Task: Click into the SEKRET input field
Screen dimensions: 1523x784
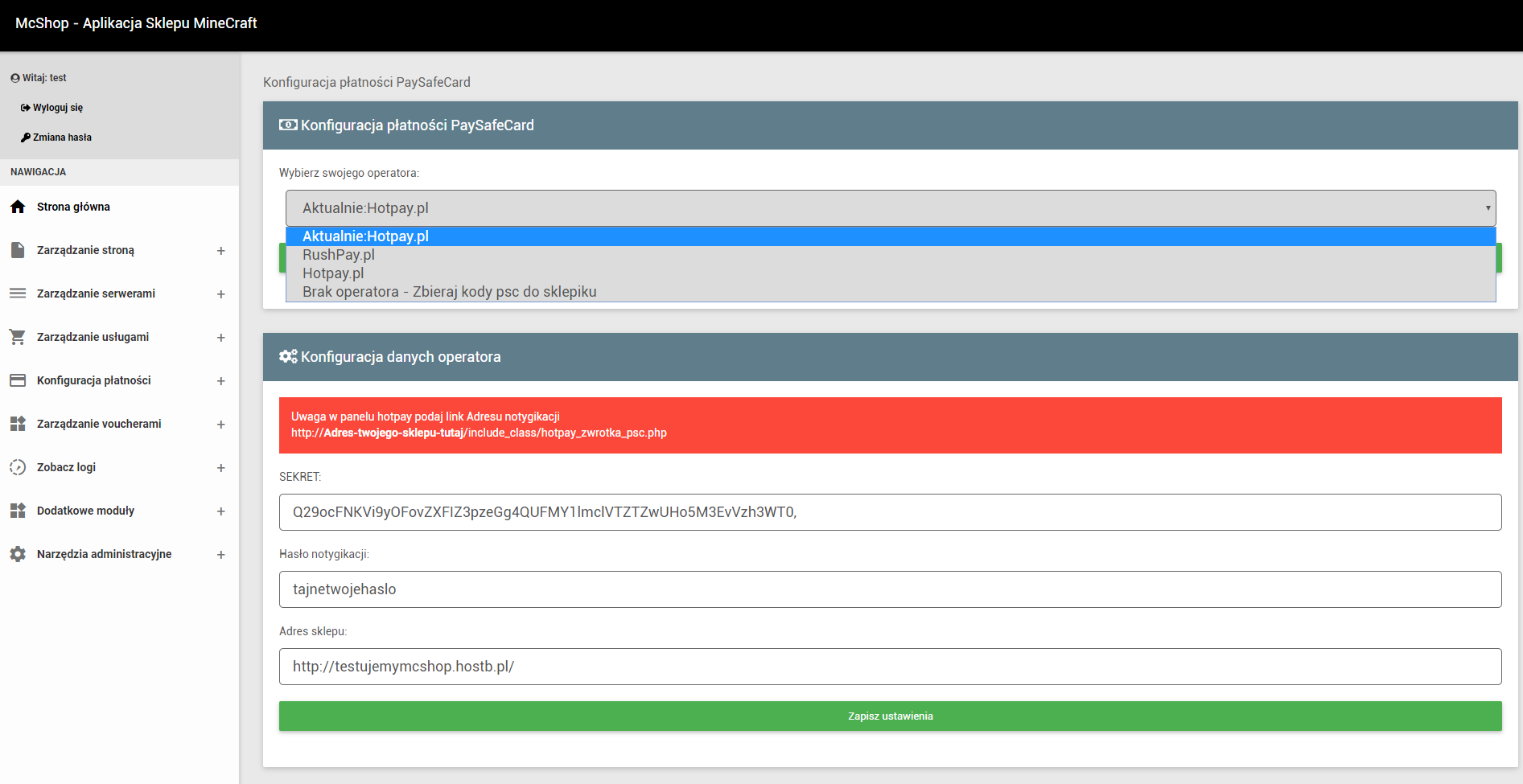Action: point(891,512)
